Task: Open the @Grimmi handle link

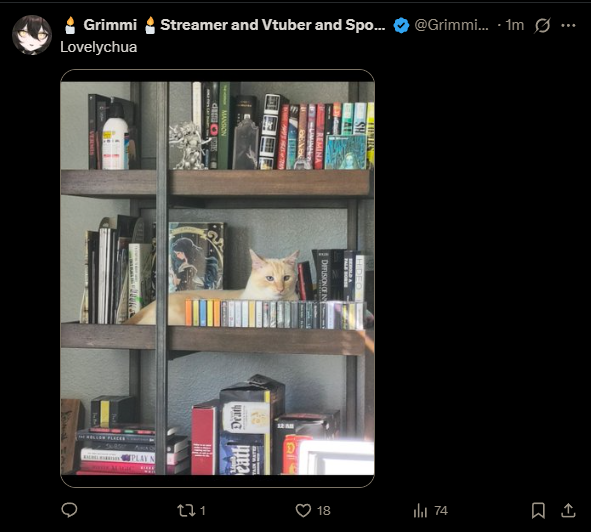Action: [451, 25]
